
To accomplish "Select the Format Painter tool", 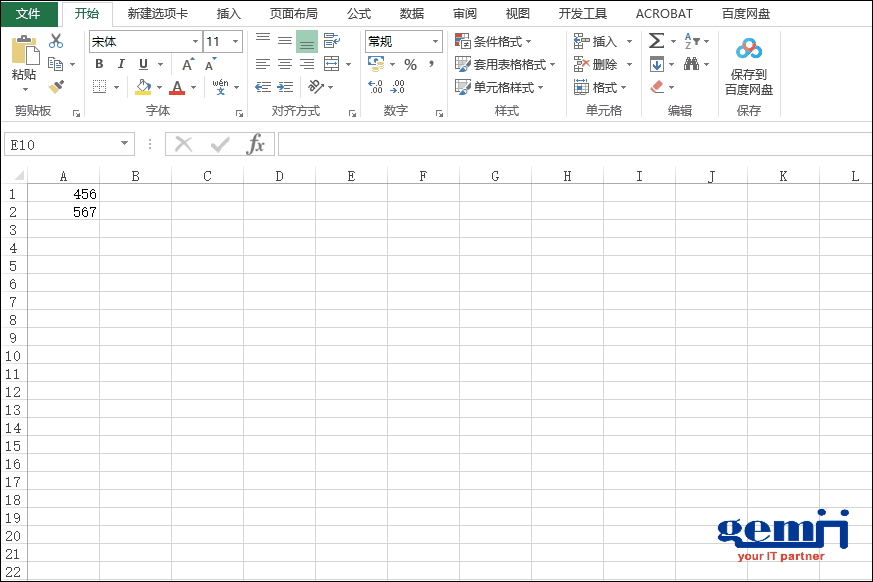I will coord(57,87).
